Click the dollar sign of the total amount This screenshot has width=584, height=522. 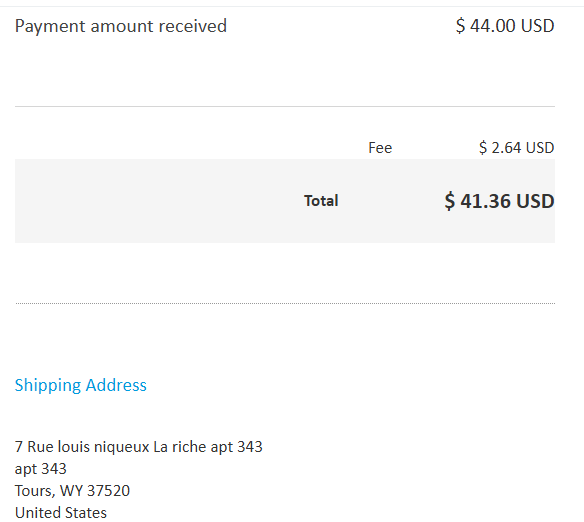[x=450, y=201]
